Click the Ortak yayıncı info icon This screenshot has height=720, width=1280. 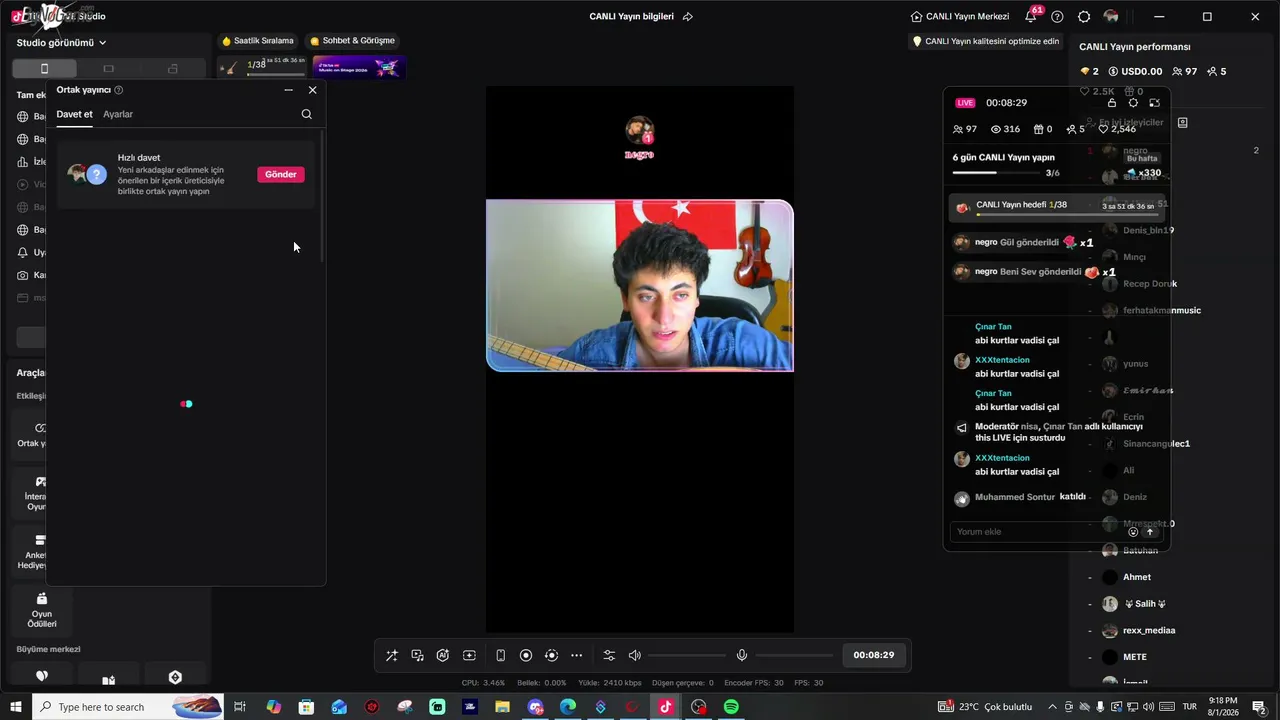pos(119,90)
